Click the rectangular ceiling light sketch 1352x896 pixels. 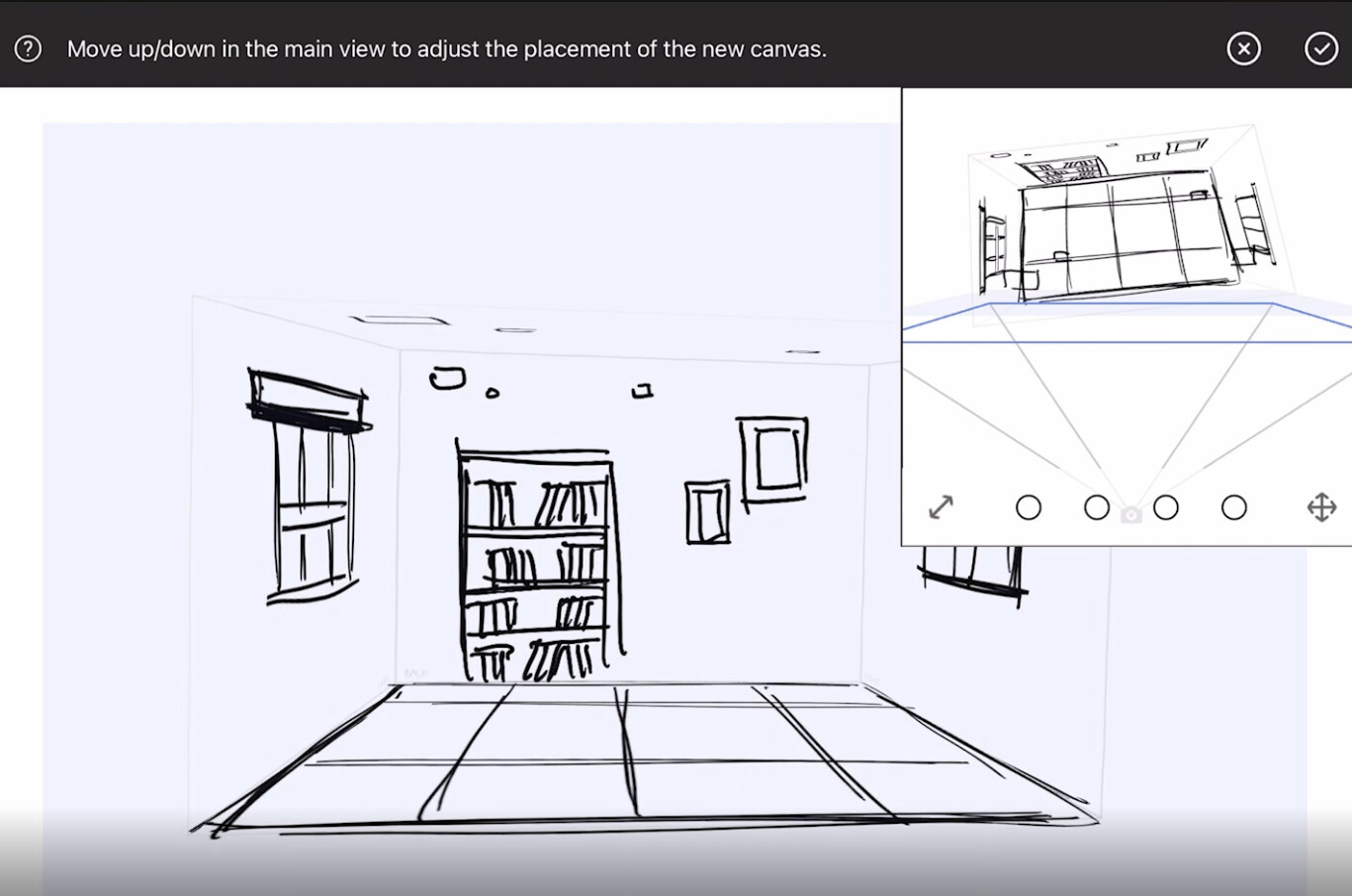click(401, 319)
